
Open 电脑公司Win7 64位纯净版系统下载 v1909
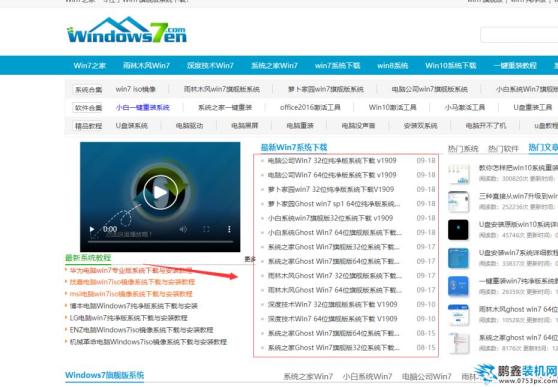[x=332, y=175]
